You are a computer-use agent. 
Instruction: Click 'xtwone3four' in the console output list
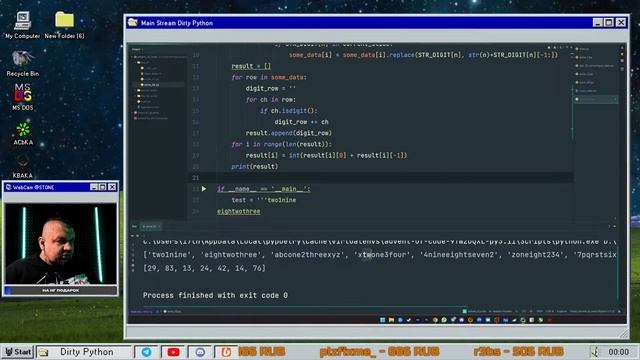coord(382,255)
